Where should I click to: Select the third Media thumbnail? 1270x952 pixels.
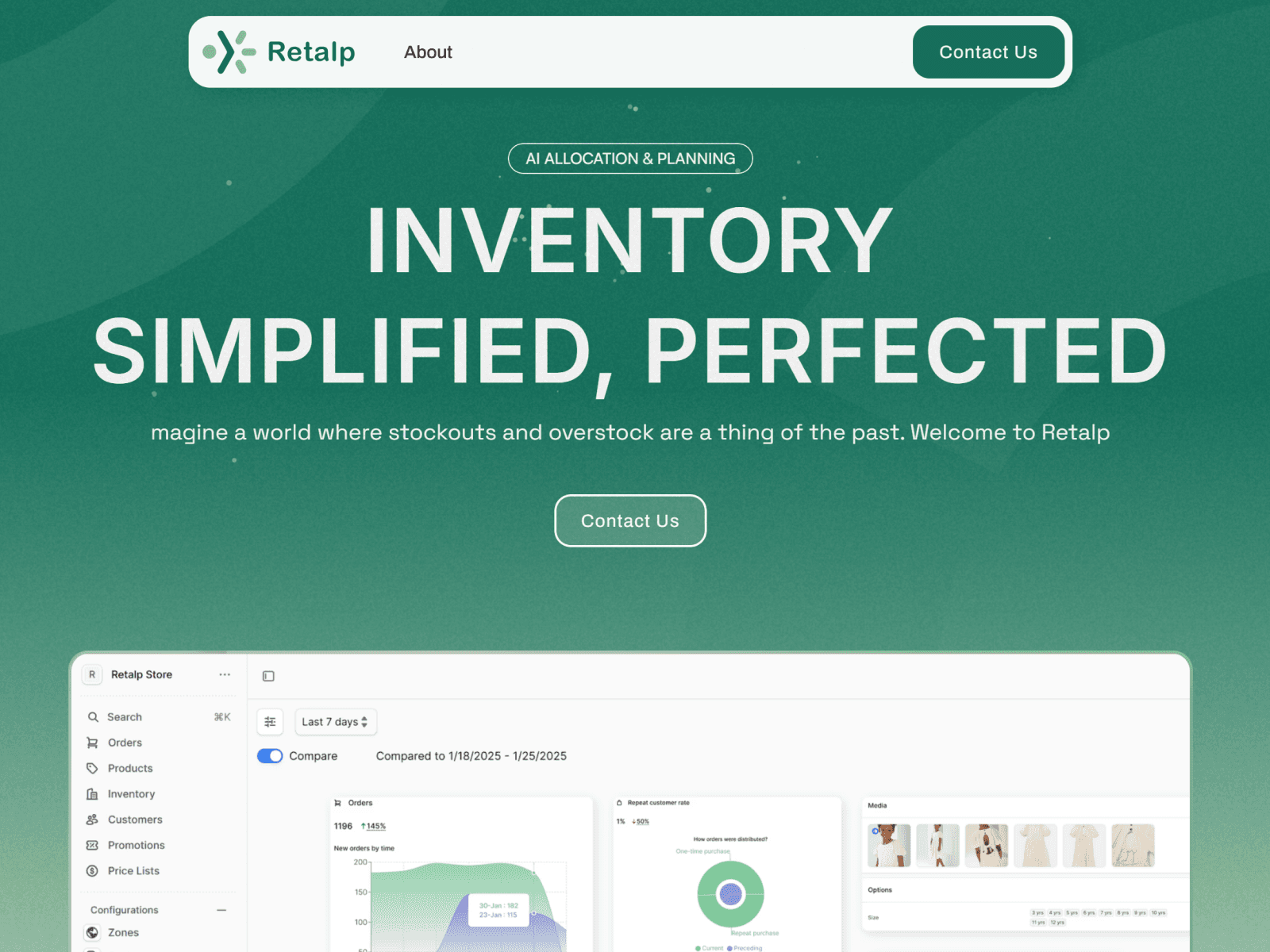[987, 845]
